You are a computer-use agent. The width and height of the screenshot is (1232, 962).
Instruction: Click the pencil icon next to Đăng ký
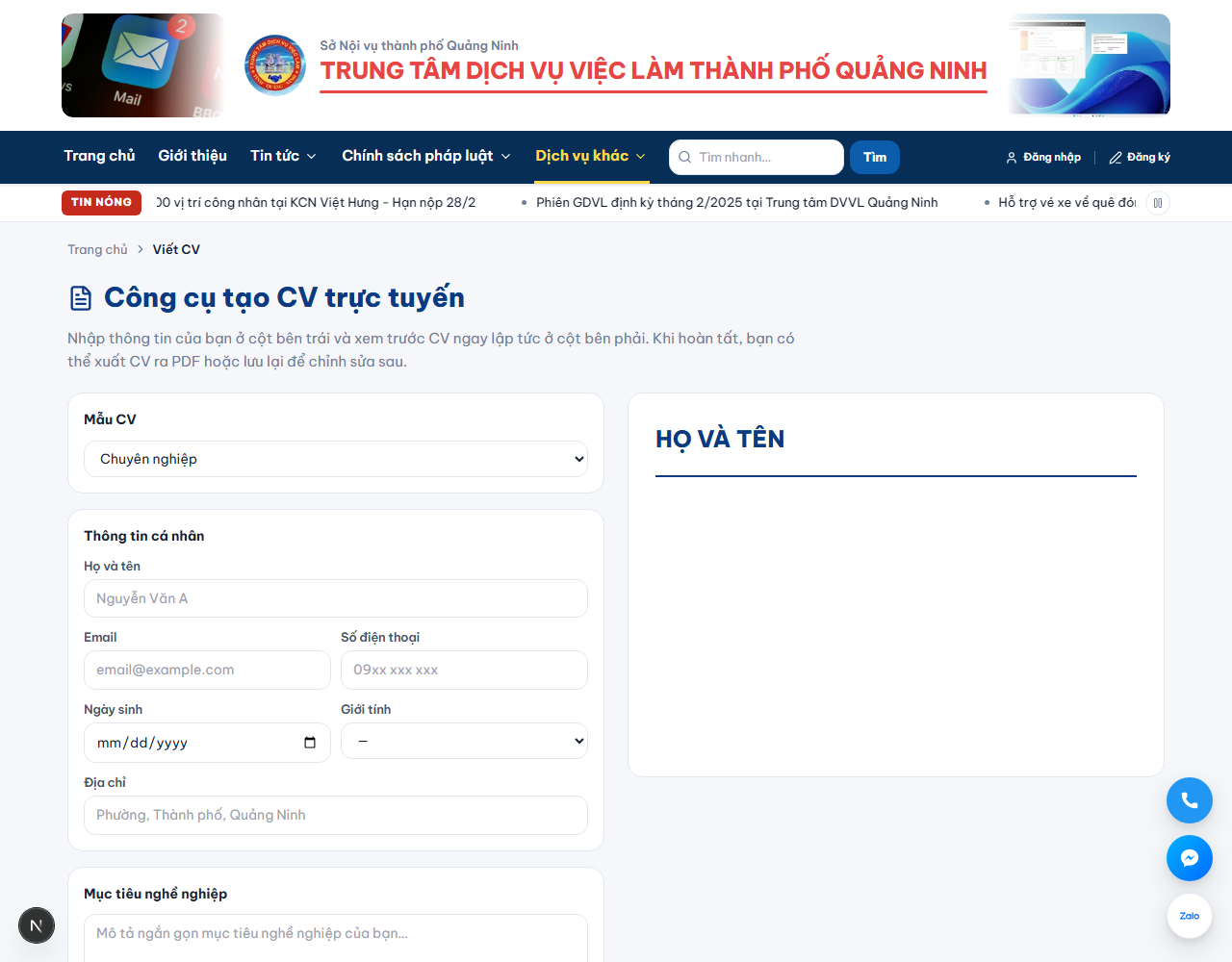[x=1116, y=158]
